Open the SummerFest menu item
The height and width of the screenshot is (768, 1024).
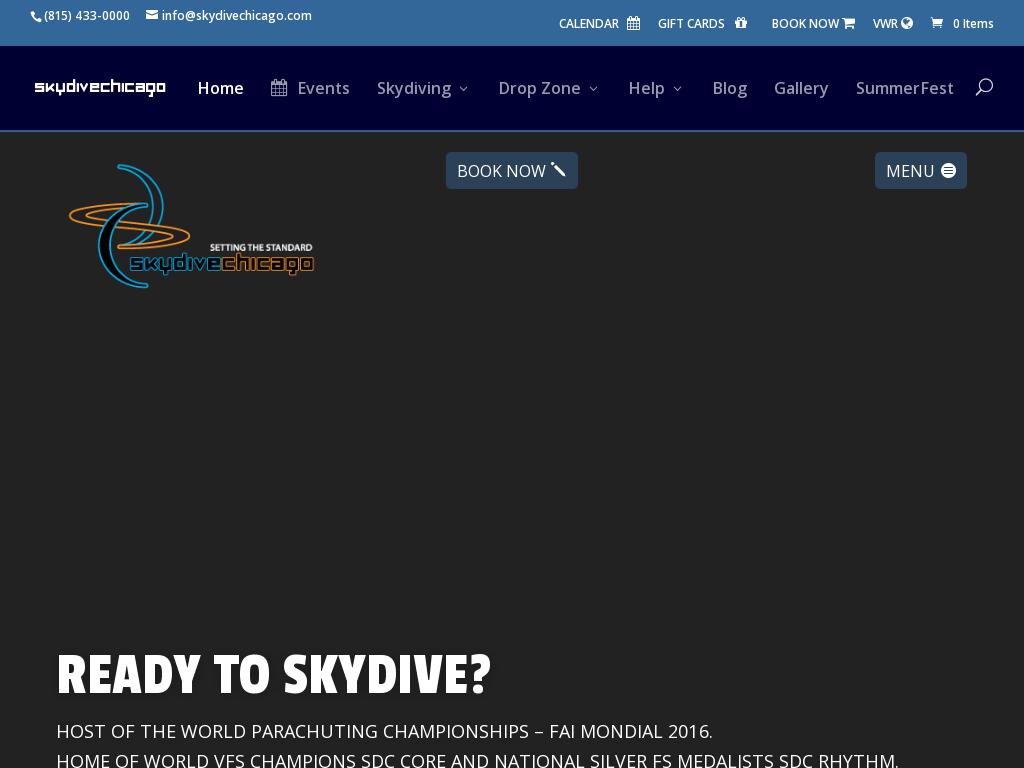[x=904, y=88]
